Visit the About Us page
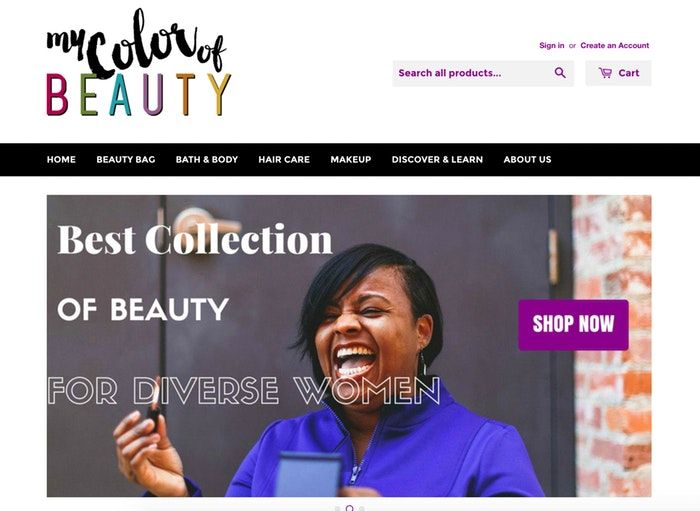This screenshot has width=700, height=511. click(x=527, y=160)
